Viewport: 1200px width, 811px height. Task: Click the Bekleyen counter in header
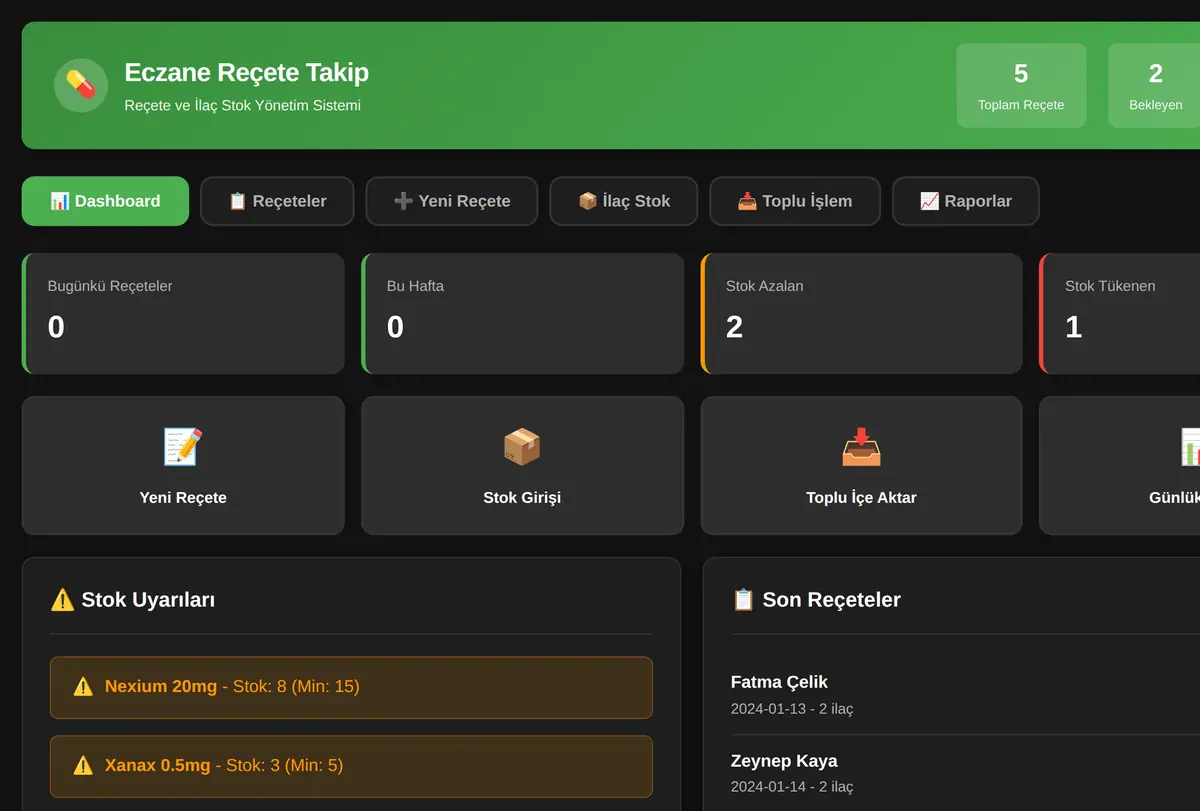click(x=1155, y=86)
